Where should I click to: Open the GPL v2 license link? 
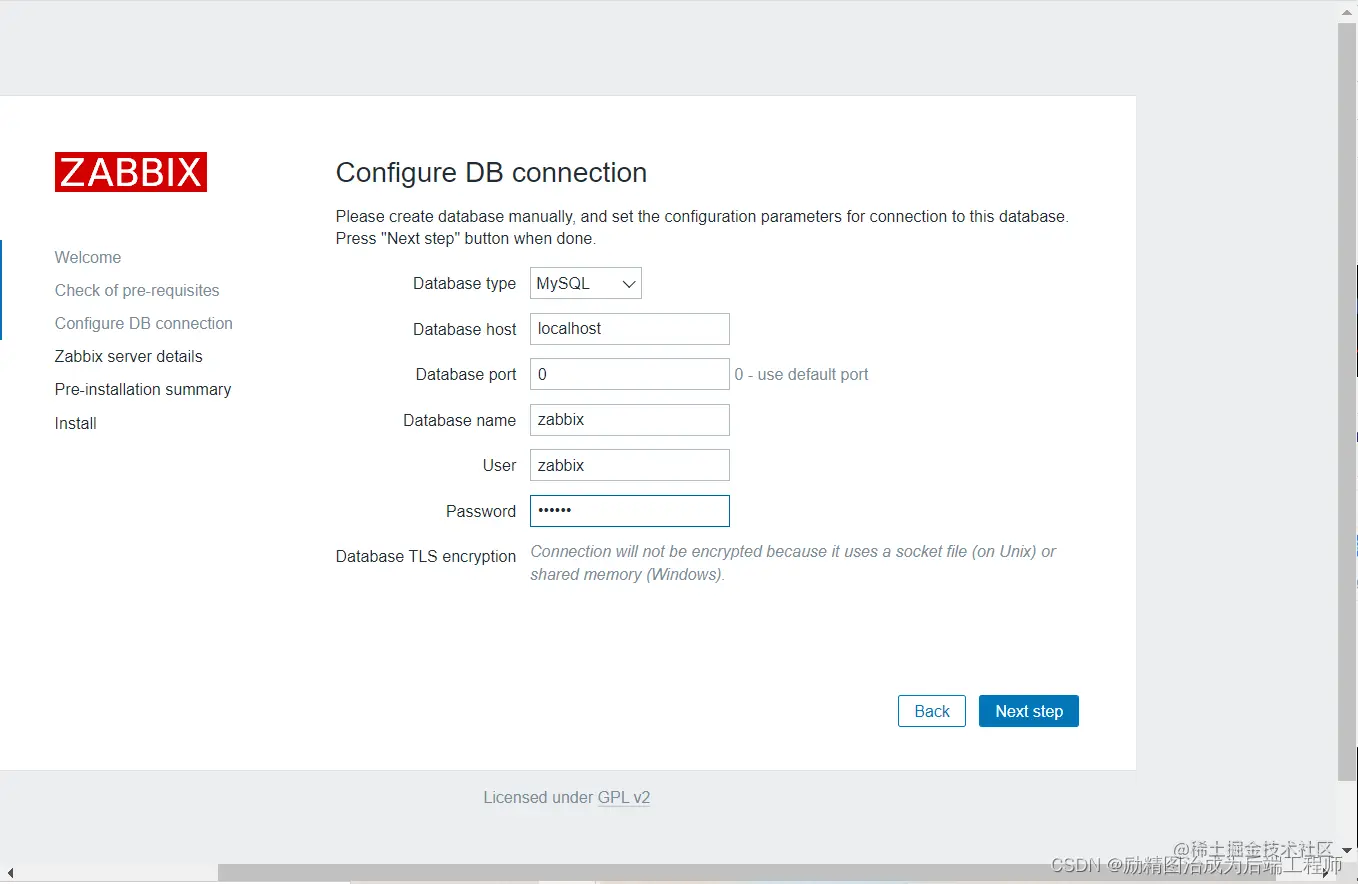click(624, 797)
